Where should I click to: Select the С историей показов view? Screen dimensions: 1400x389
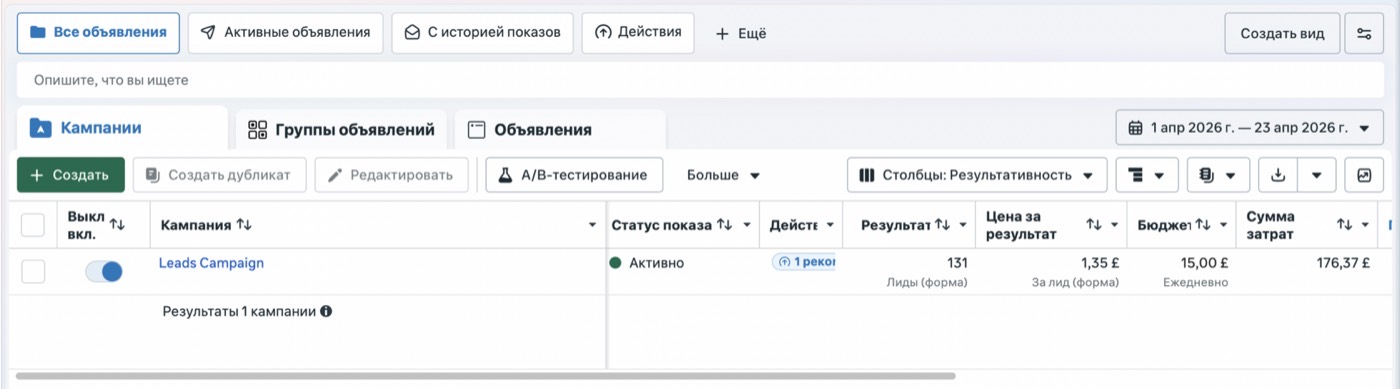[482, 32]
